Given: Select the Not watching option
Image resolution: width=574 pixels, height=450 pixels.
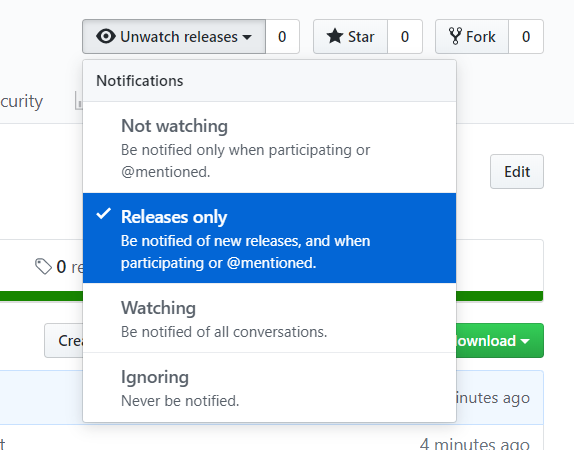Looking at the screenshot, I should click(269, 148).
